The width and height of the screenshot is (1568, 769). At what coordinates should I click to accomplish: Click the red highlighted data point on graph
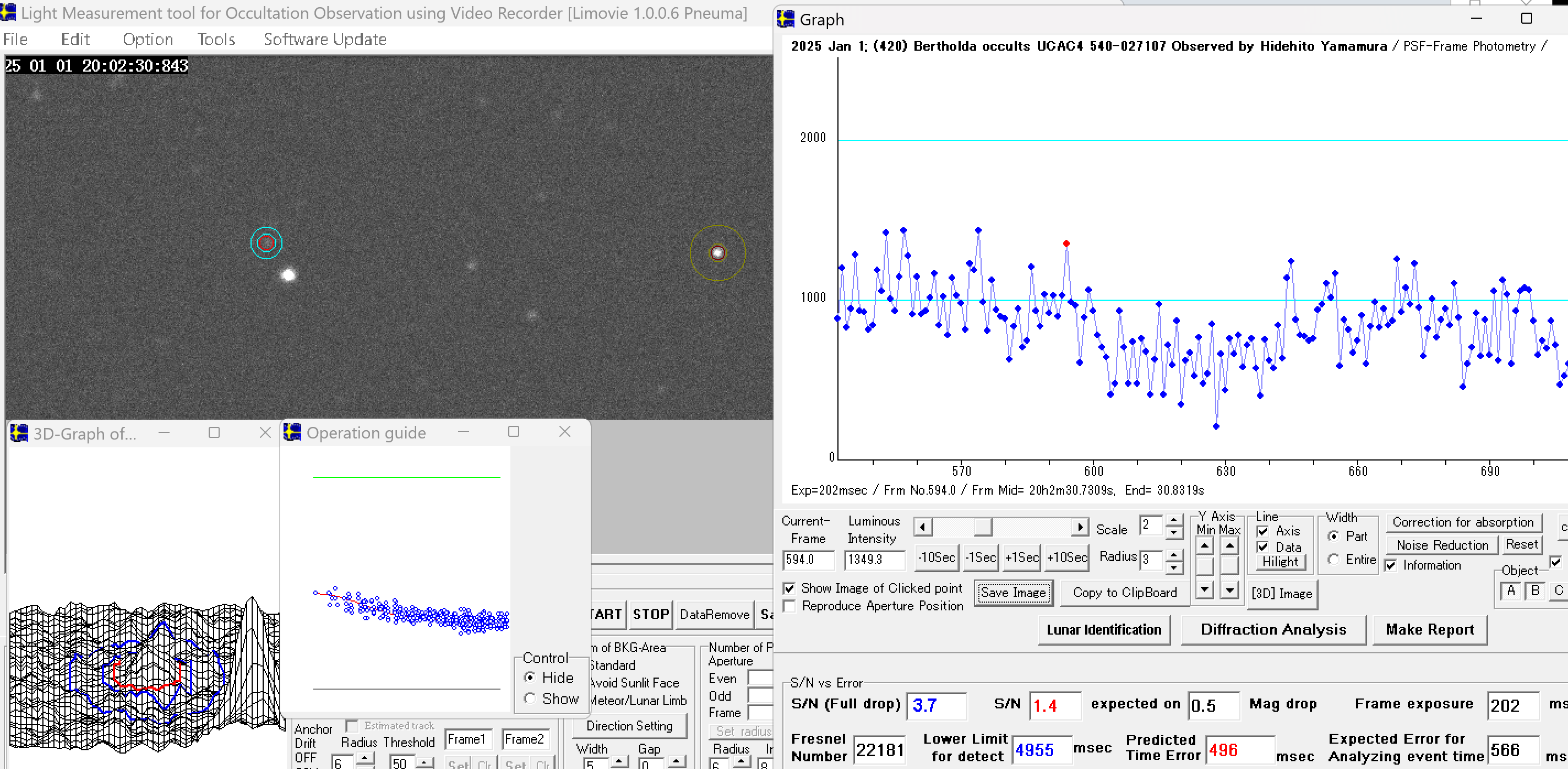click(1066, 243)
